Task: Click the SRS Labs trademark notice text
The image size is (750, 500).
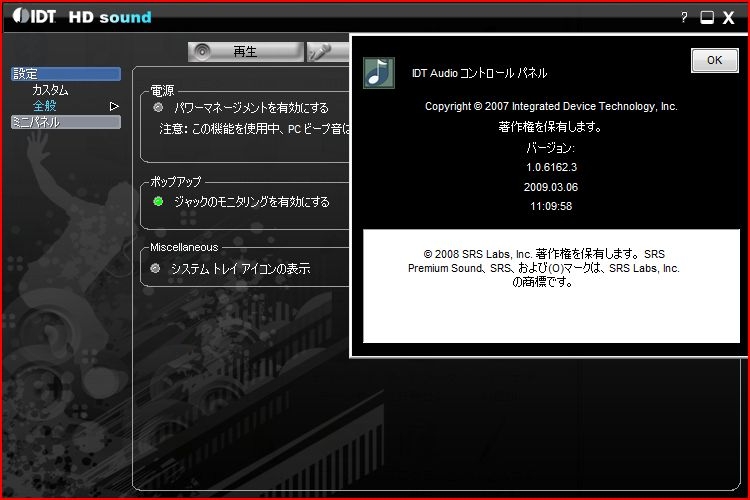Action: click(543, 268)
